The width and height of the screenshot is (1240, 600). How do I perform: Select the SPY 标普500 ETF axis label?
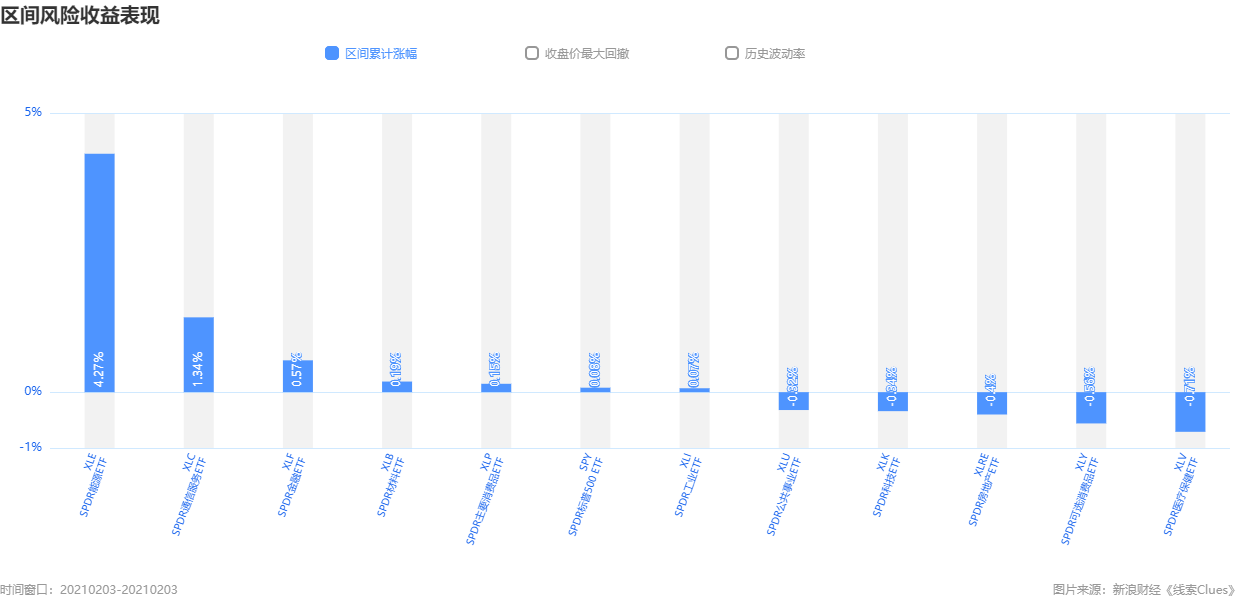pos(588,495)
